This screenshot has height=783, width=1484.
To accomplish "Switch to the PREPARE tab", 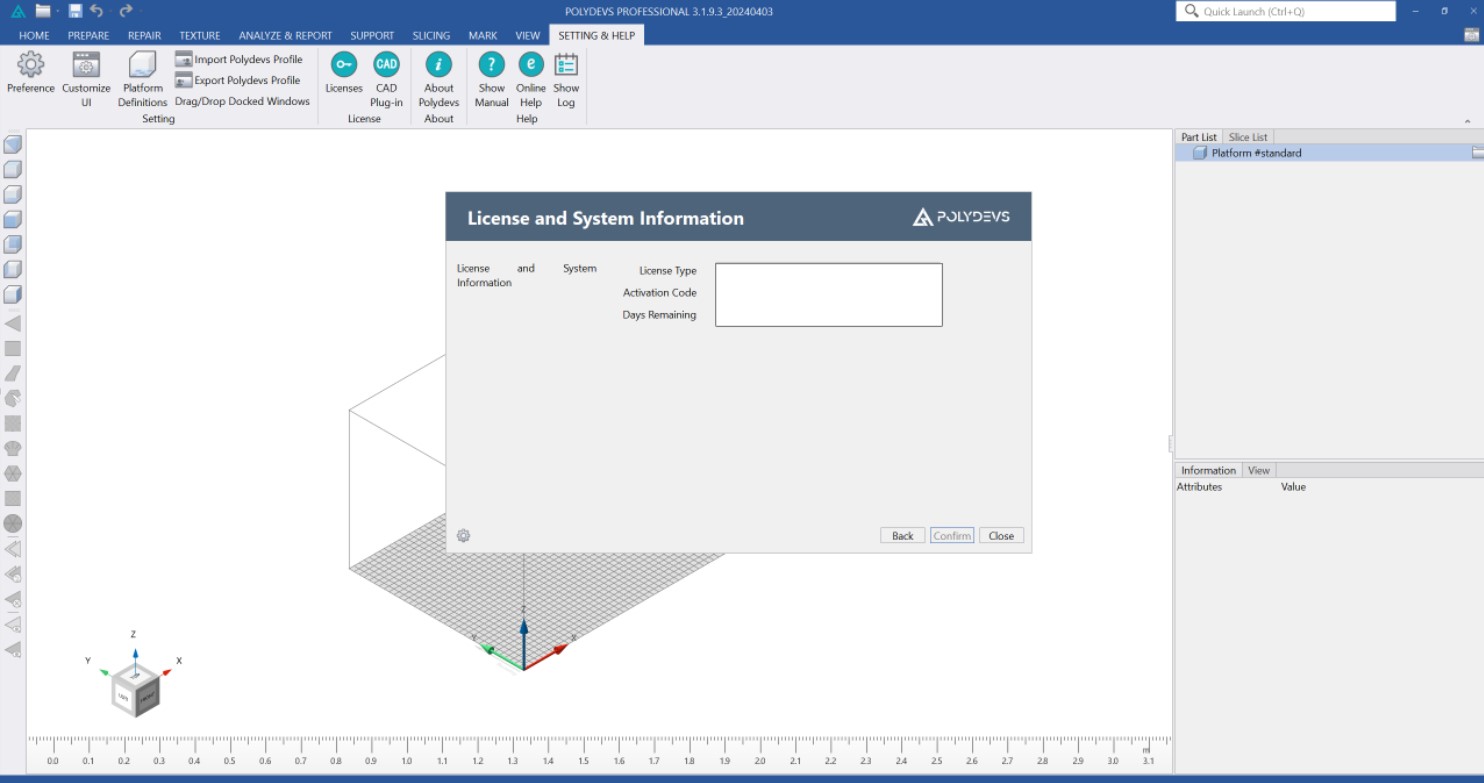I will tap(89, 35).
